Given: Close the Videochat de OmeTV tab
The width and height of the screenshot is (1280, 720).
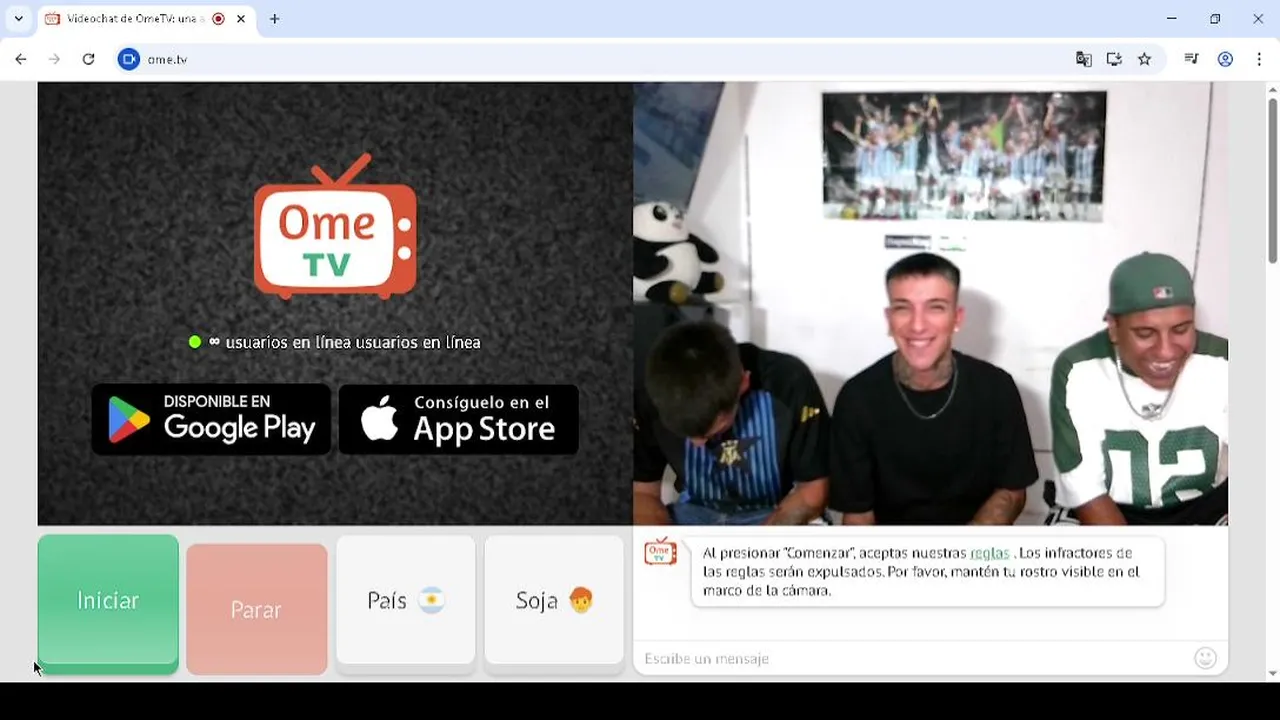Looking at the screenshot, I should (x=241, y=19).
